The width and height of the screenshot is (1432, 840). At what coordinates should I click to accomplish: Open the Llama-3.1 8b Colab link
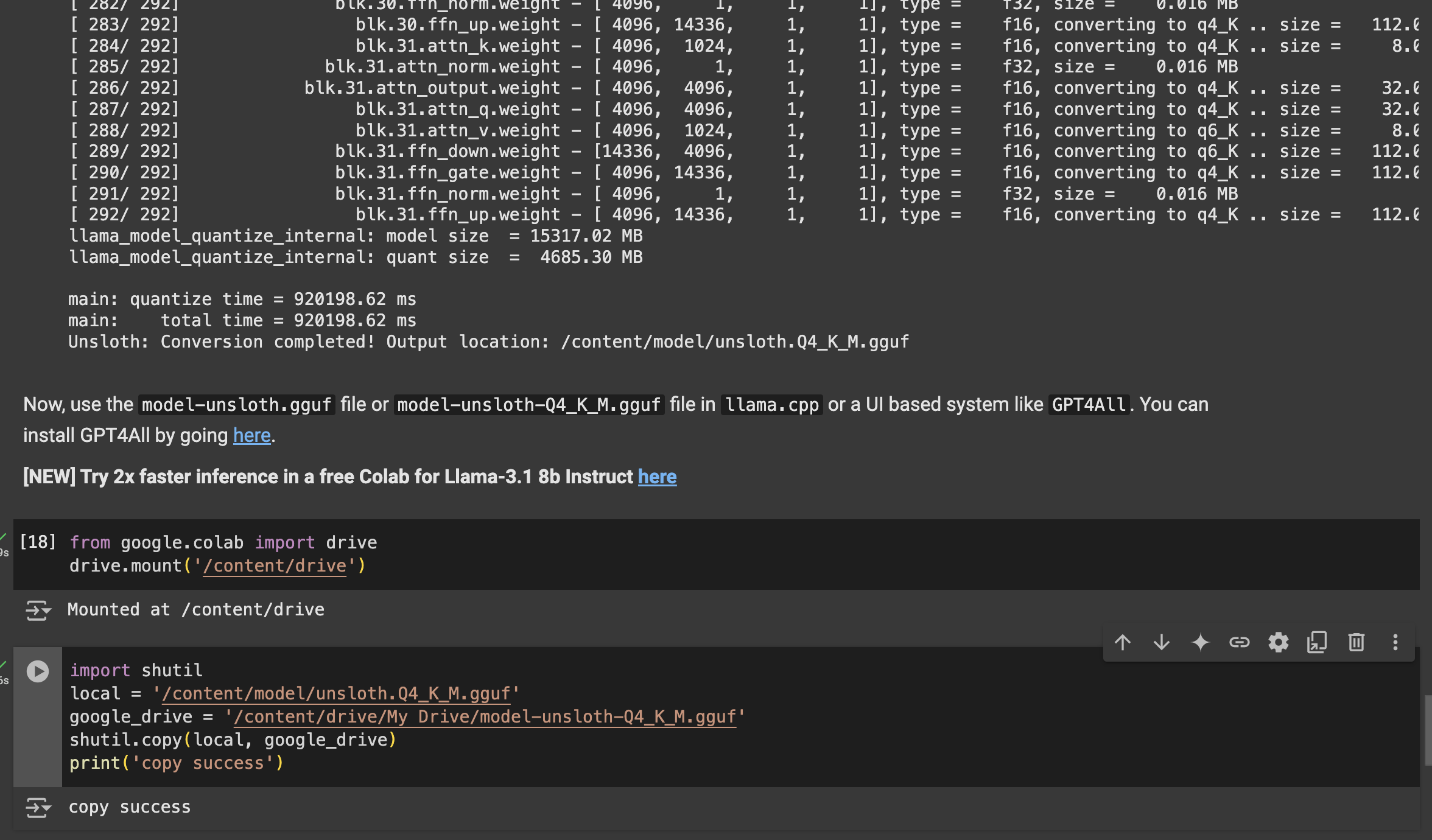click(x=657, y=477)
